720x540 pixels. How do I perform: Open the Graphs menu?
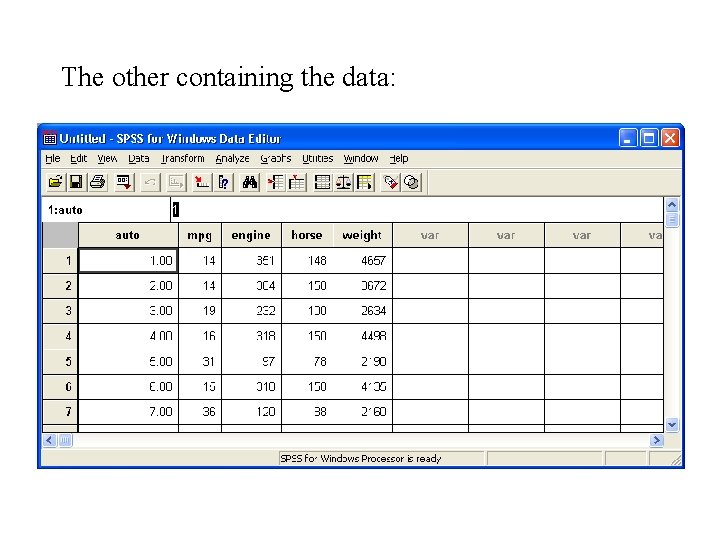point(276,158)
